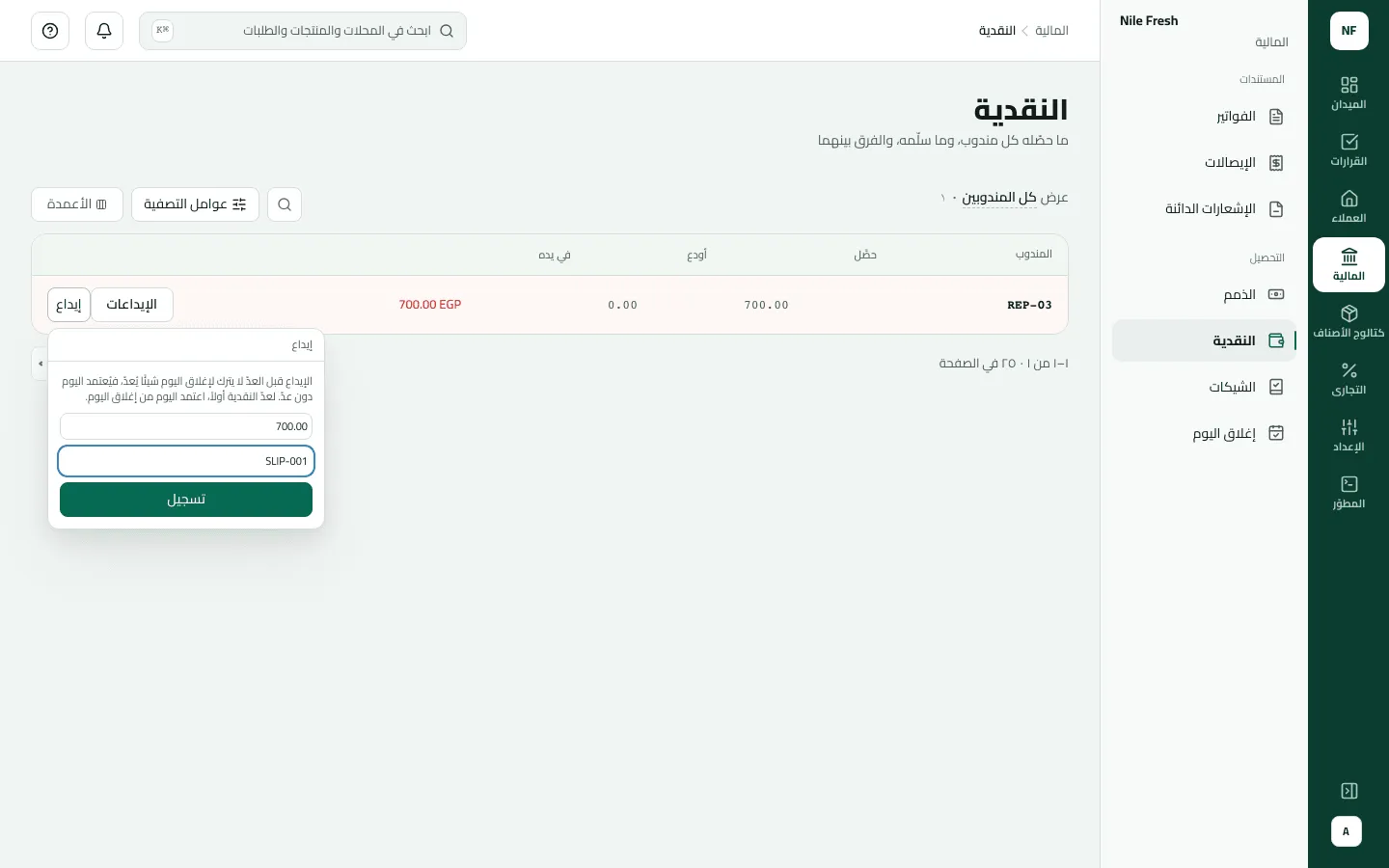This screenshot has width=1389, height=868.
Task: Go to القرارات in the navigation rail
Action: pyautogui.click(x=1348, y=150)
